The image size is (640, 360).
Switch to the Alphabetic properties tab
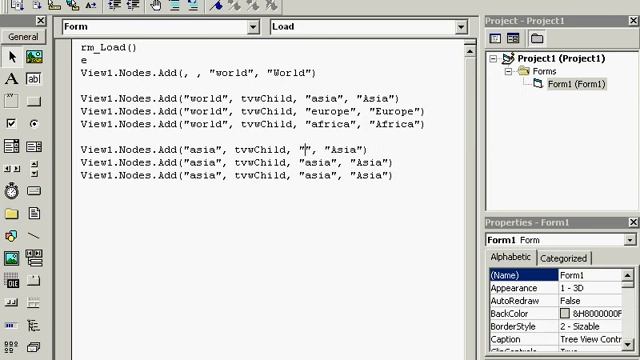tap(511, 257)
